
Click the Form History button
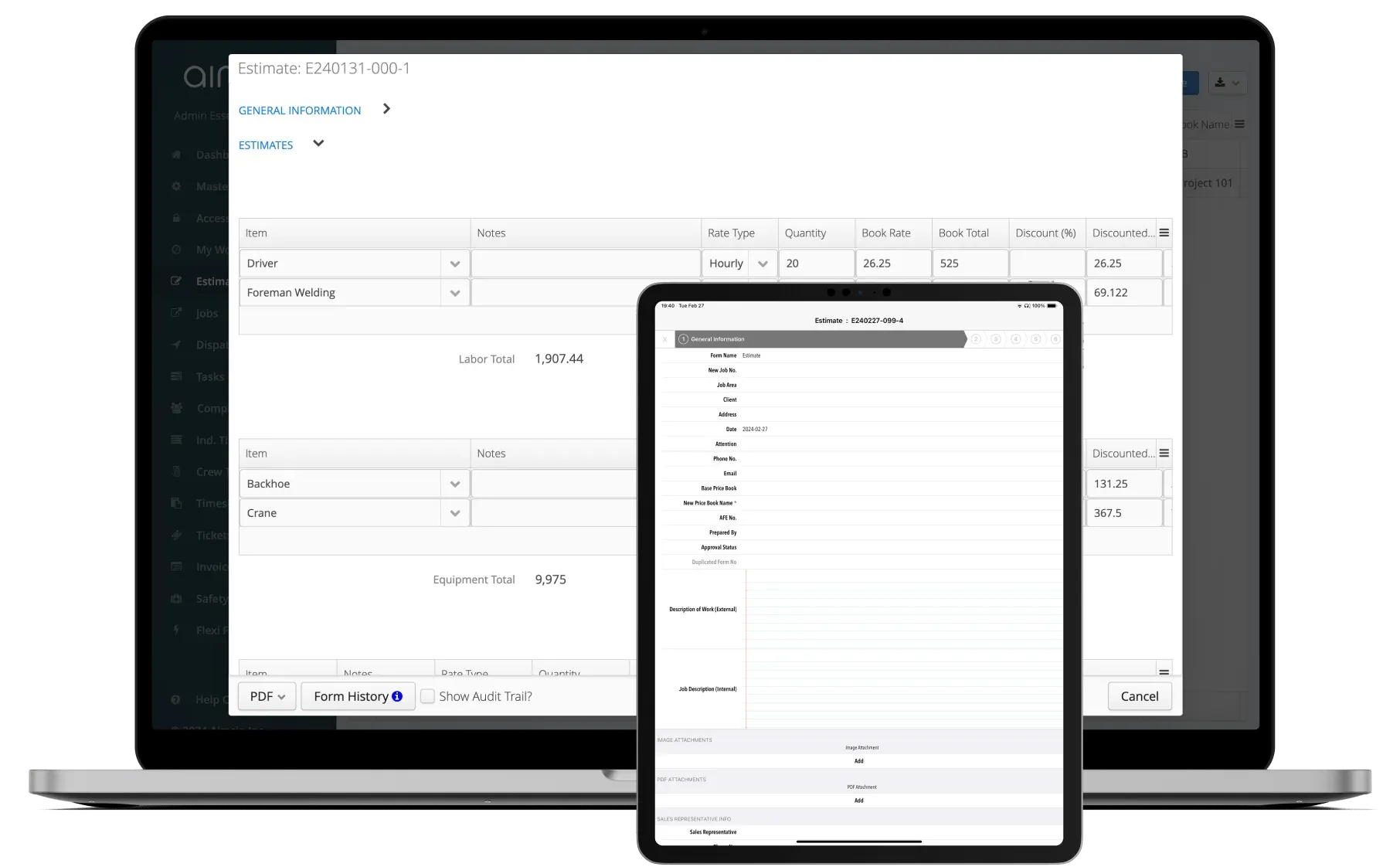pos(358,696)
